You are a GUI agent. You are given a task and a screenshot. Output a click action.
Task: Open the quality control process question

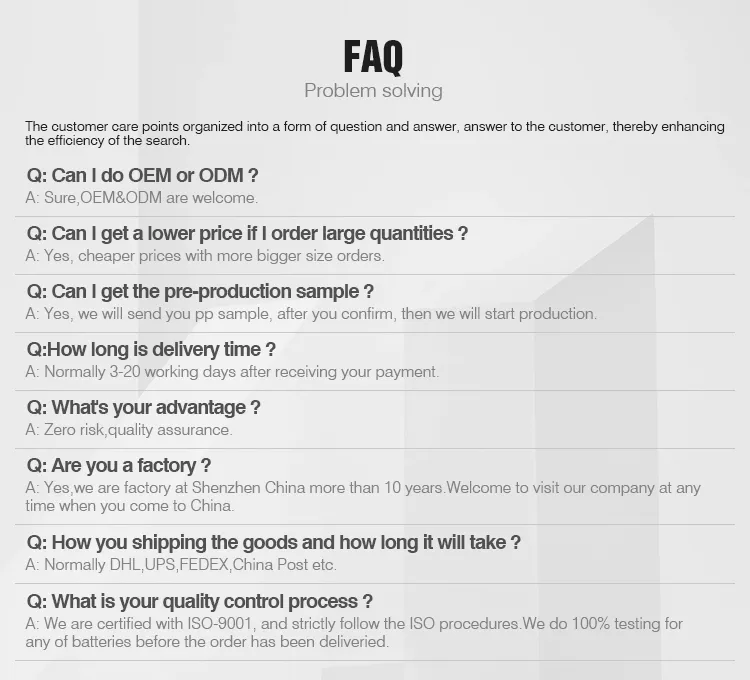pos(199,602)
